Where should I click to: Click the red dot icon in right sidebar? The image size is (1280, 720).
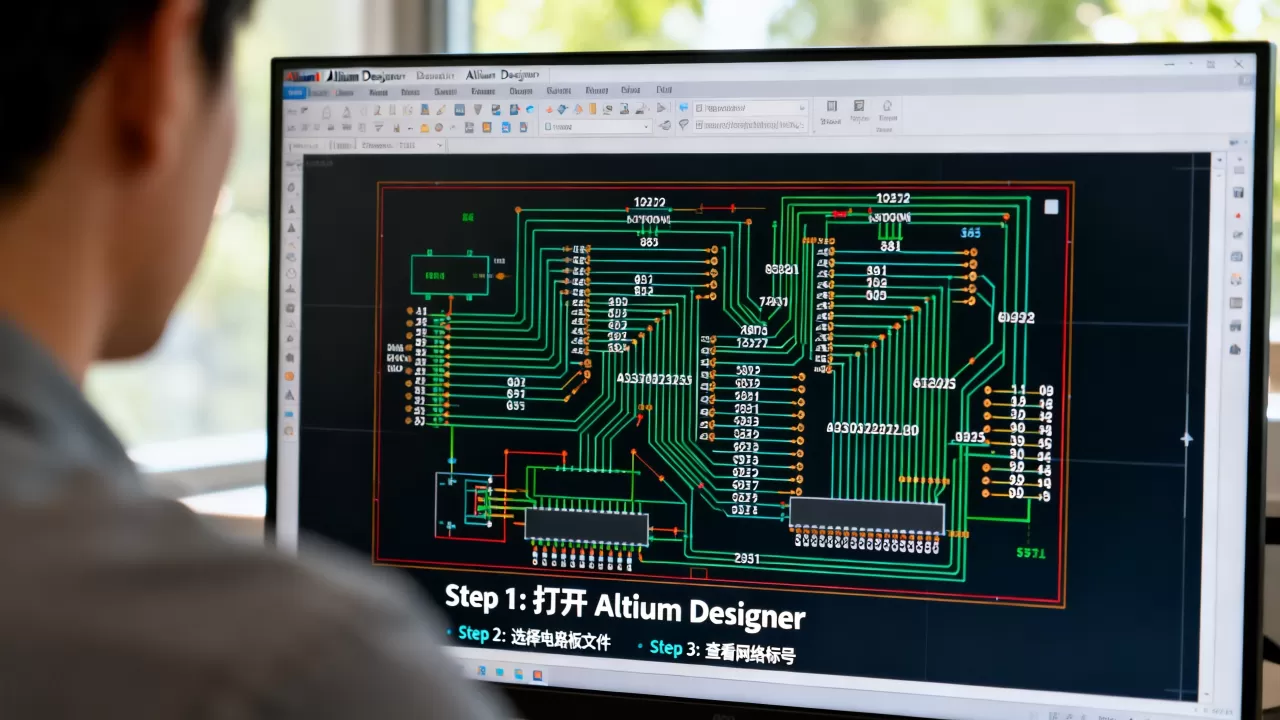[1238, 216]
